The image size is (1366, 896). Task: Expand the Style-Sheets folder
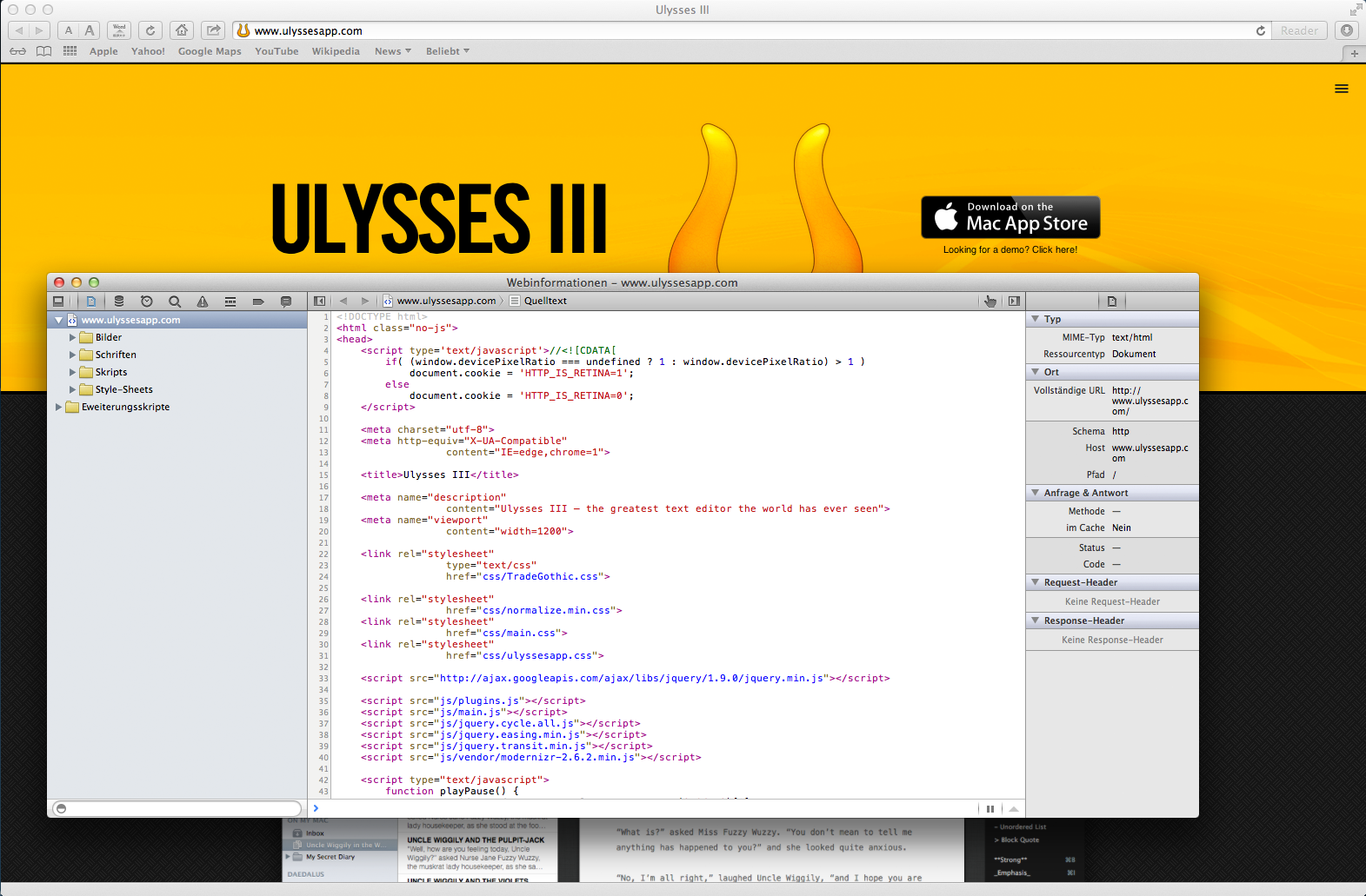[73, 389]
